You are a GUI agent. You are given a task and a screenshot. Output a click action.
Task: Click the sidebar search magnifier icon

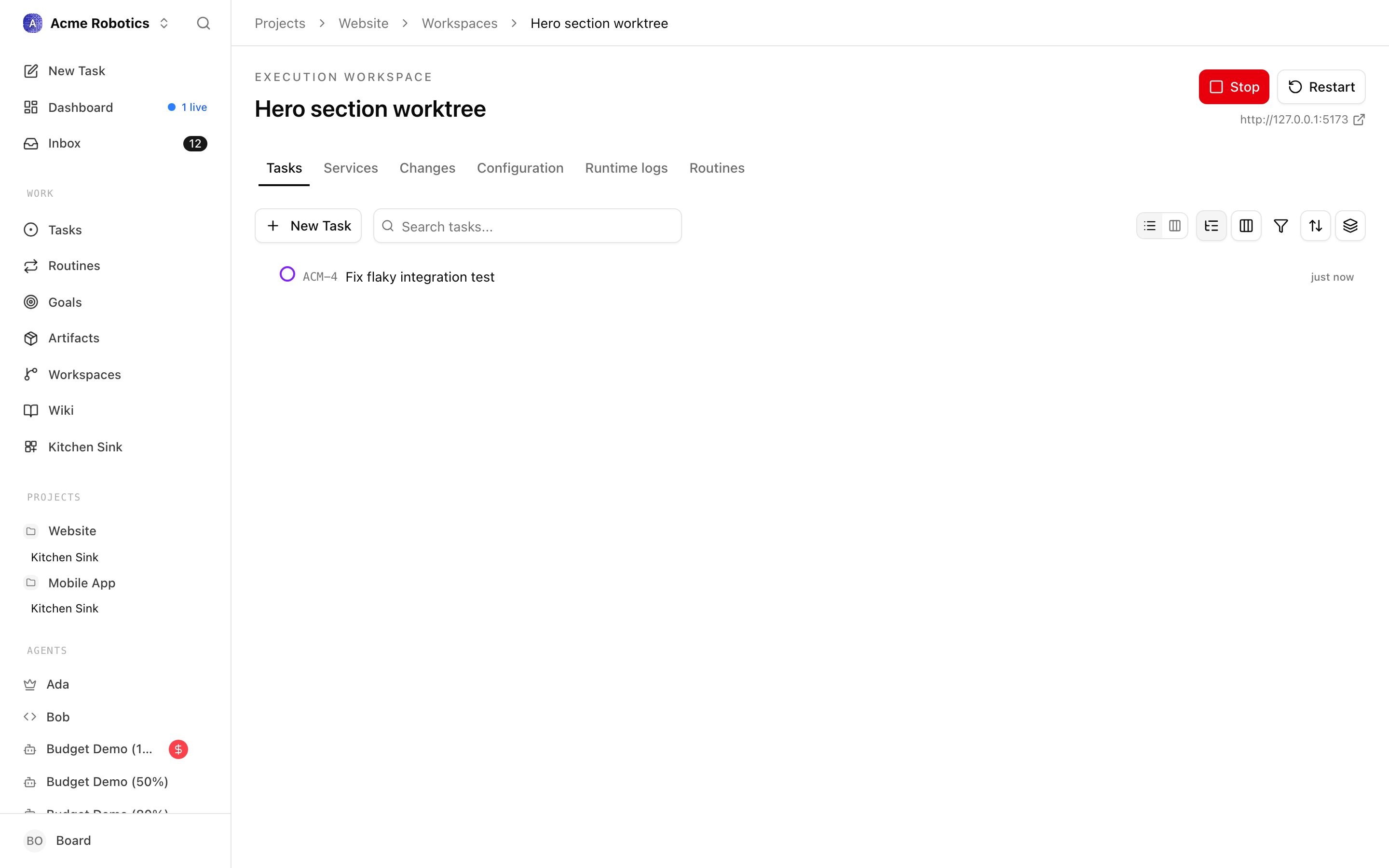(203, 23)
